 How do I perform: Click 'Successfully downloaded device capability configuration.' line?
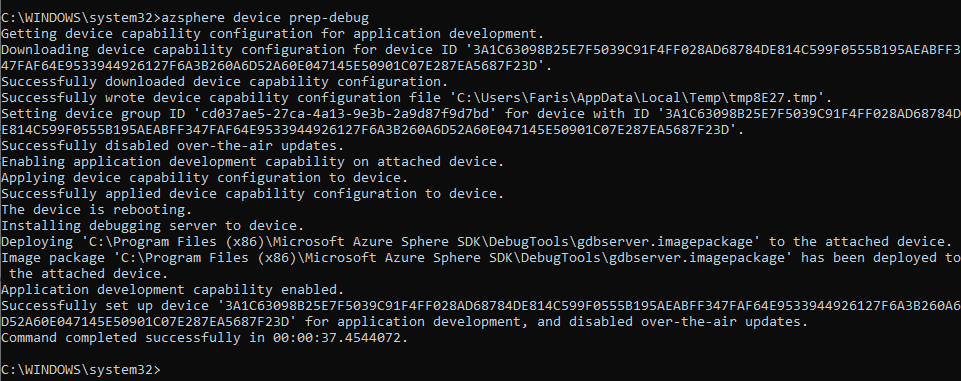(225, 81)
